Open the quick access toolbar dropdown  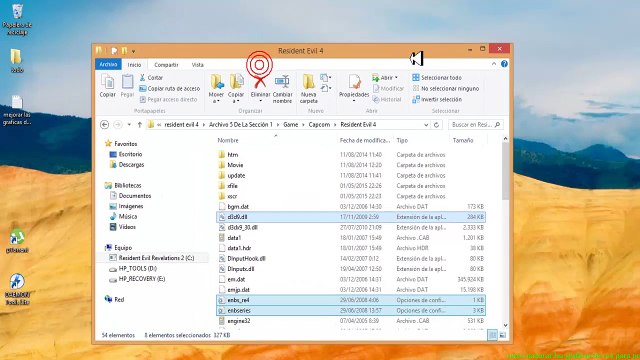[133, 51]
